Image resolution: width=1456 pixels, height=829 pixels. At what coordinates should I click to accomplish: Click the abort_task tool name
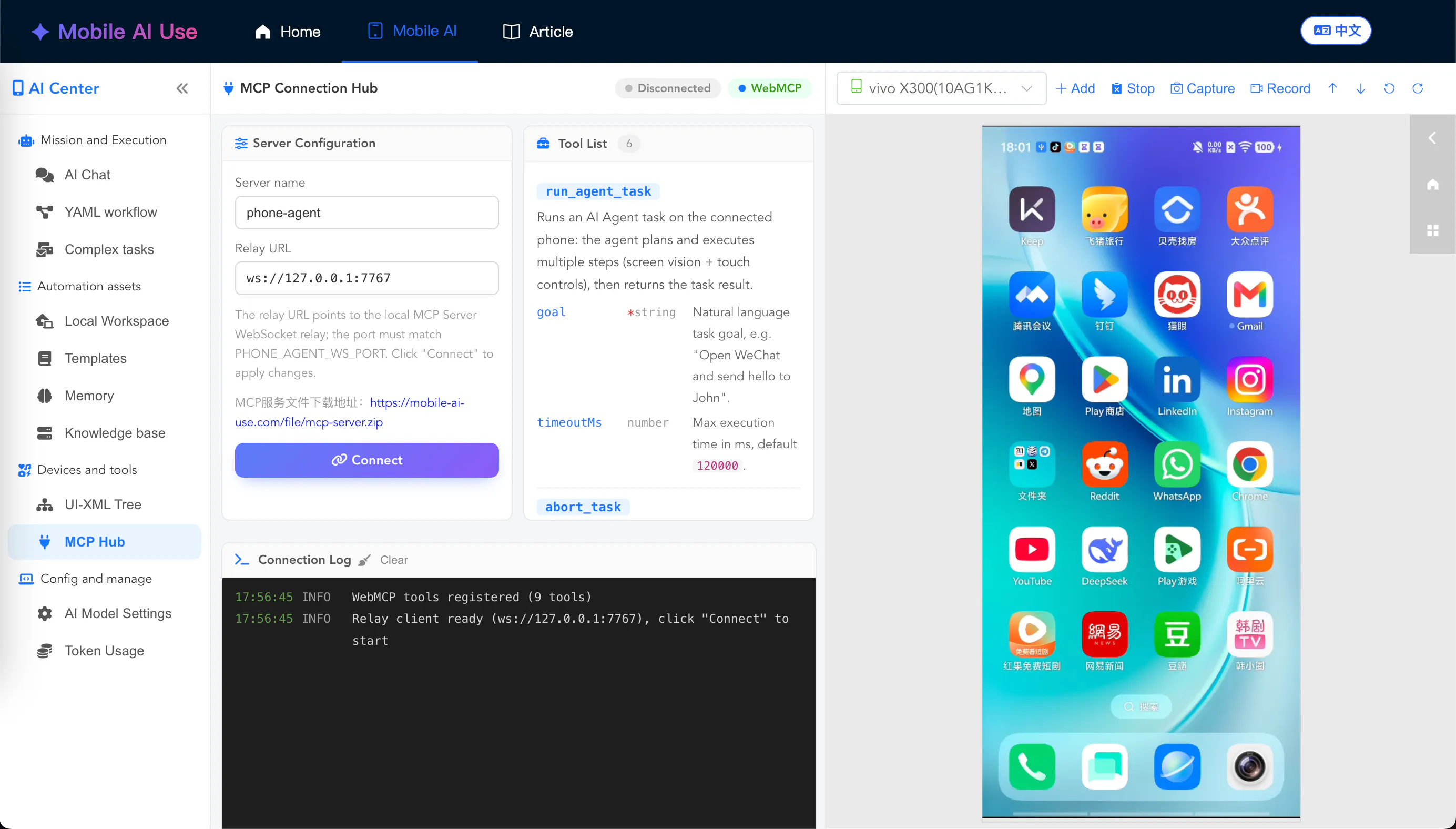(583, 507)
